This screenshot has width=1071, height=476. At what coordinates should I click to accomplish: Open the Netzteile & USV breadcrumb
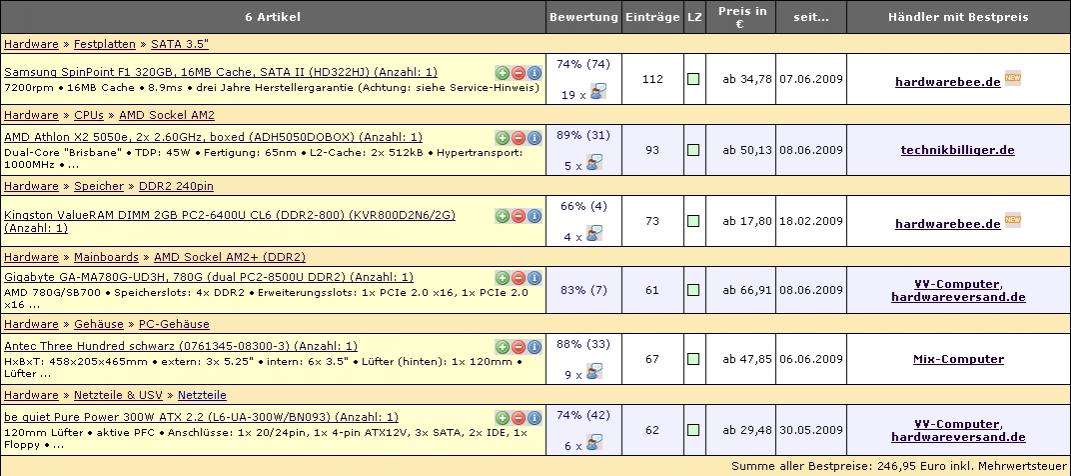(118, 395)
